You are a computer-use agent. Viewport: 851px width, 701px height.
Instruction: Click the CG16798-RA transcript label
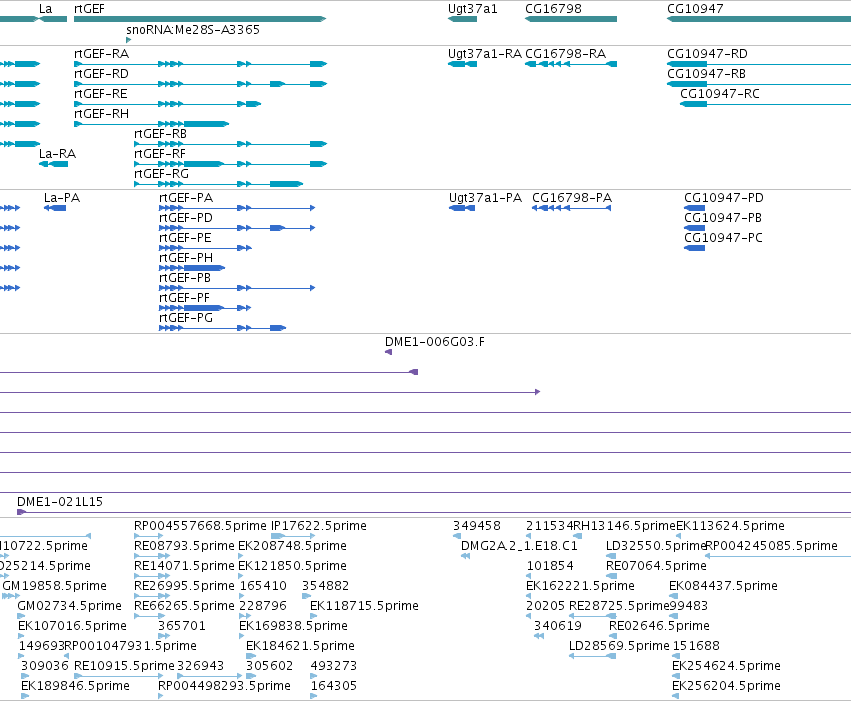(x=566, y=54)
